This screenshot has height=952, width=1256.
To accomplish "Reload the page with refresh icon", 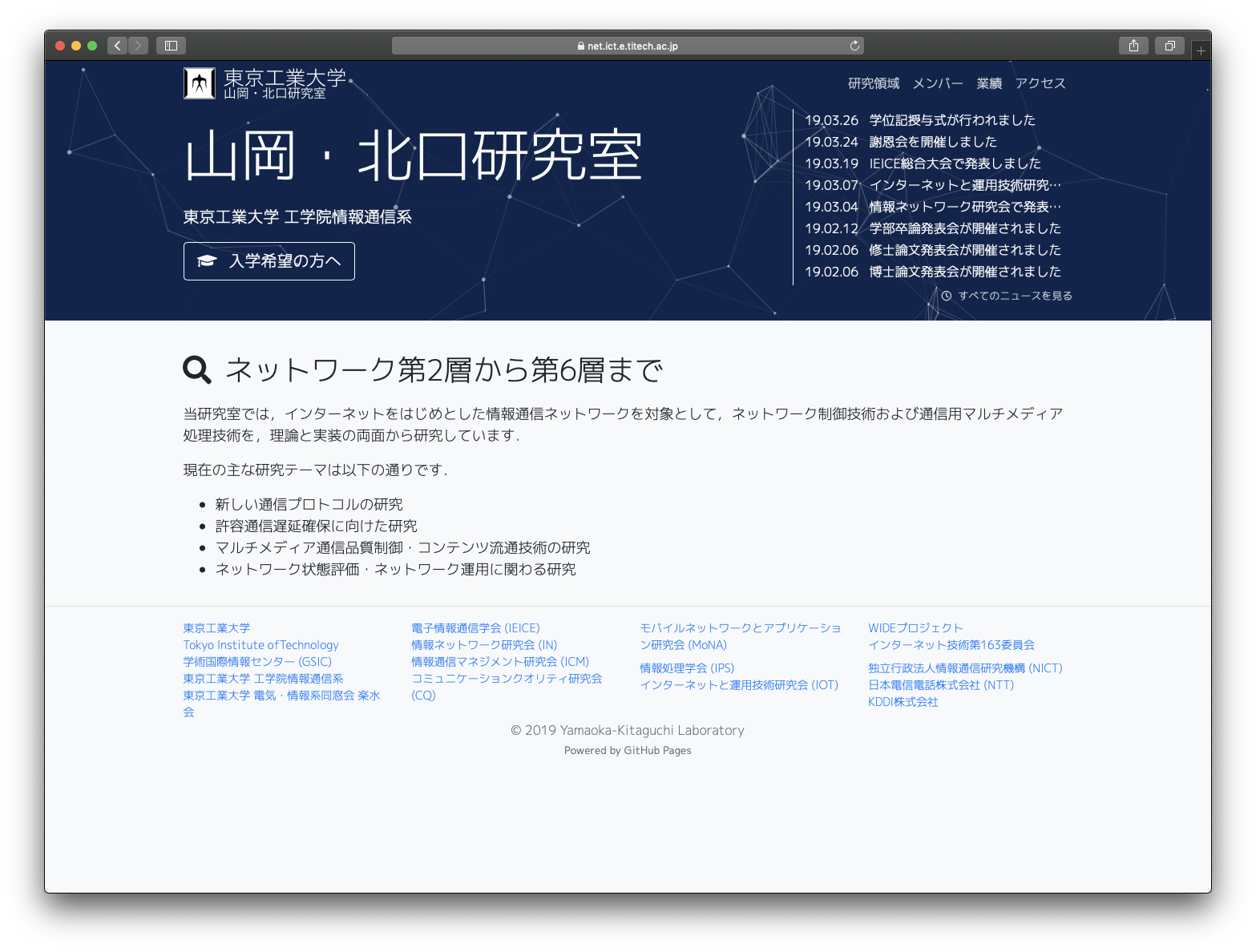I will click(854, 46).
